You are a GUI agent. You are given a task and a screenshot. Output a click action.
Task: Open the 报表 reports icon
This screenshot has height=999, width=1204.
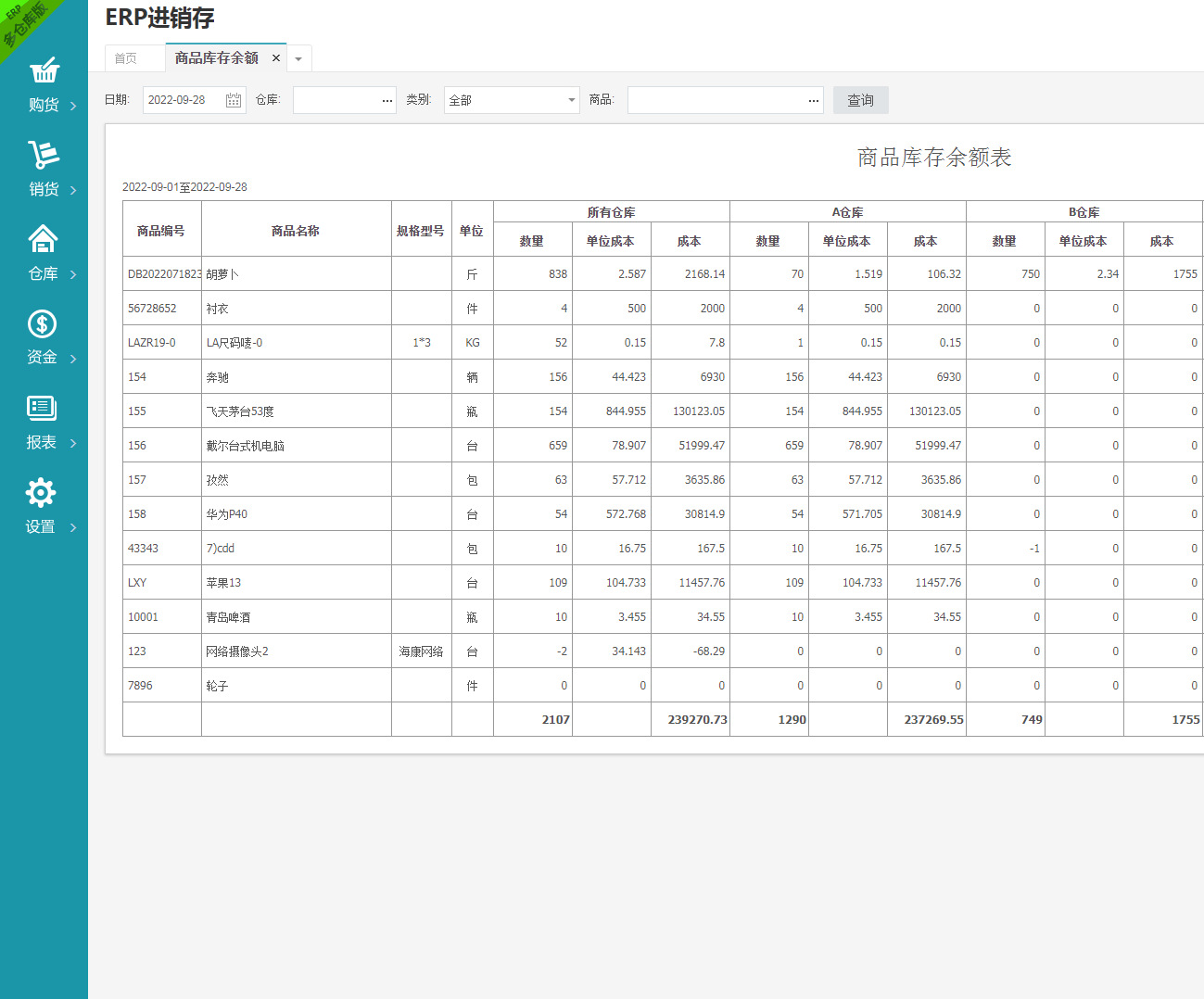pos(42,408)
